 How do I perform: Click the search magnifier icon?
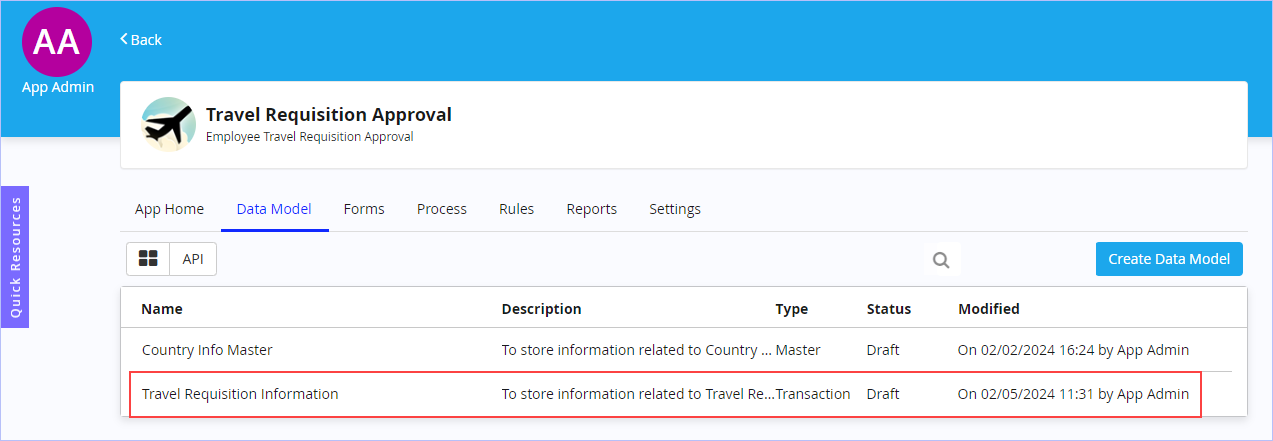pos(941,260)
